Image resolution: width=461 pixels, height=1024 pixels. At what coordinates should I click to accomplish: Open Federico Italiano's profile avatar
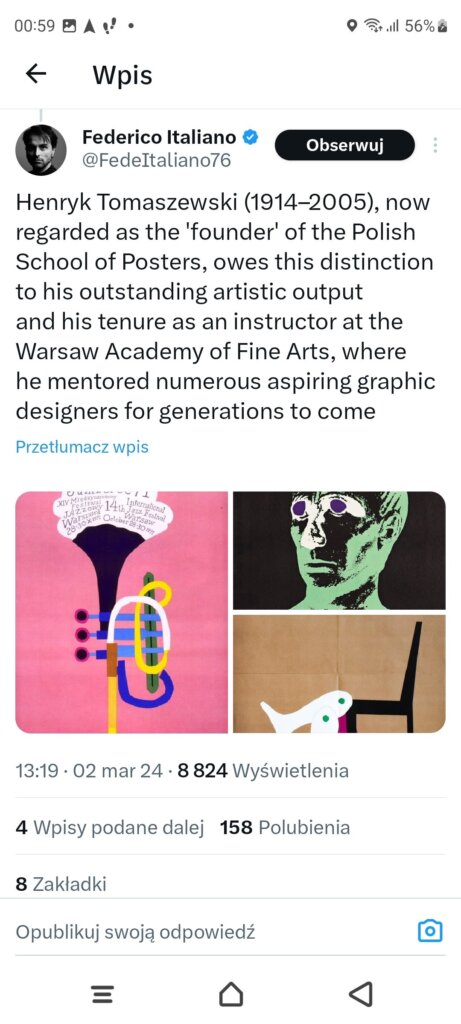point(40,150)
